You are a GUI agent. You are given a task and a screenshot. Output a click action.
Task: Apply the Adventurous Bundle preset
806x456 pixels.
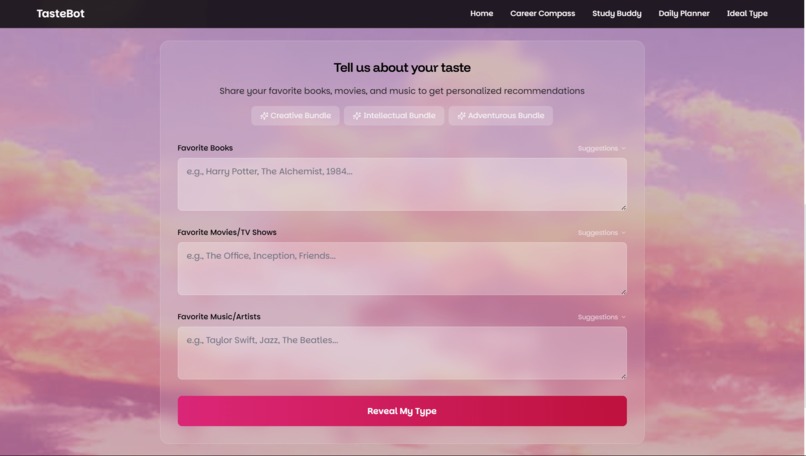pyautogui.click(x=500, y=116)
